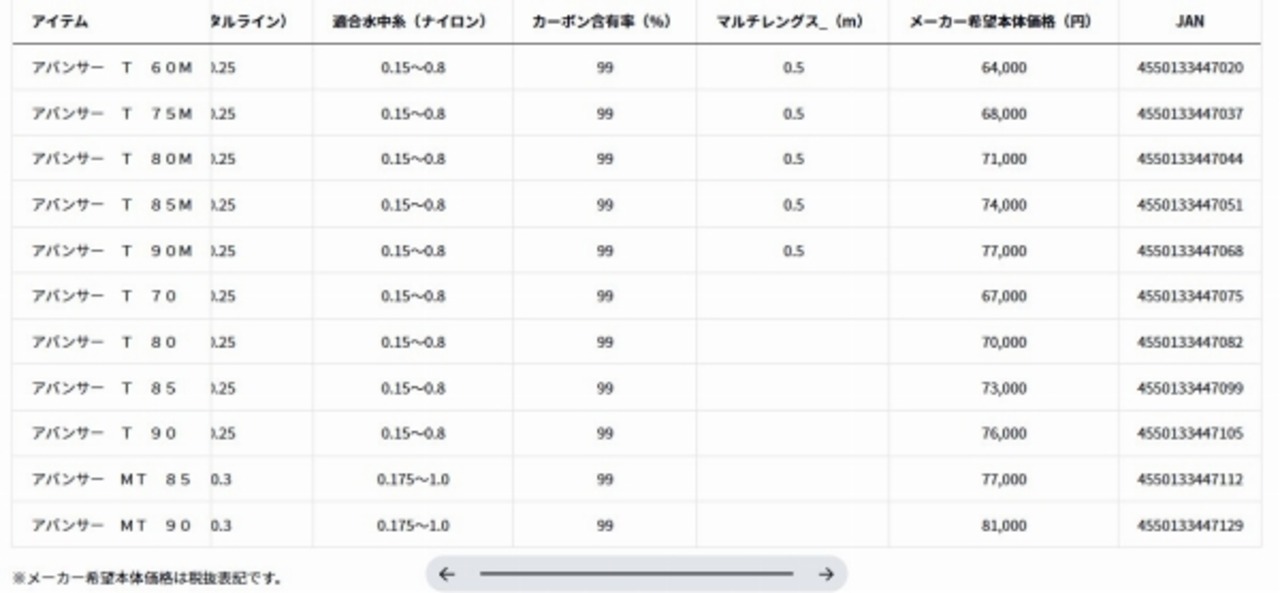This screenshot has width=1280, height=593.
Task: Click price 76,000
Action: point(1003,434)
